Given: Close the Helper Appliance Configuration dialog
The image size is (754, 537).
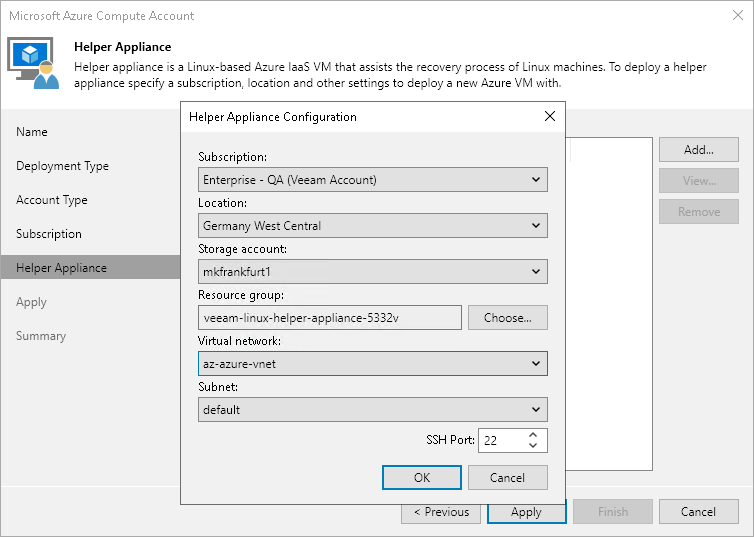Looking at the screenshot, I should [550, 116].
